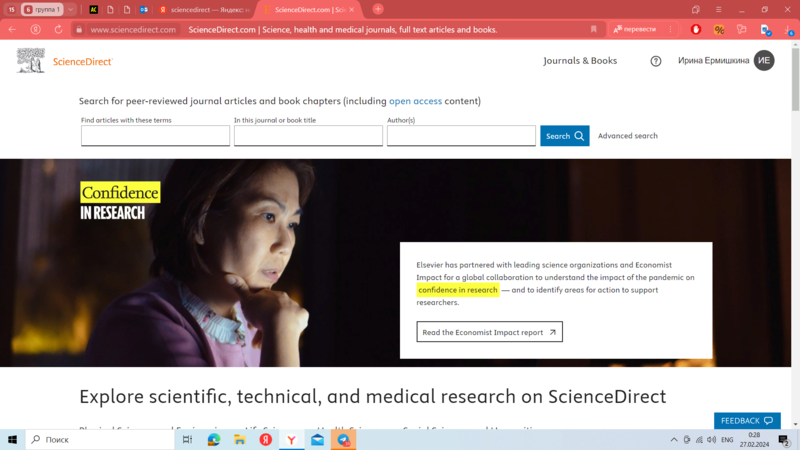This screenshot has height=450, width=800.
Task: Open the browser hamburger menu
Action: coord(718,10)
